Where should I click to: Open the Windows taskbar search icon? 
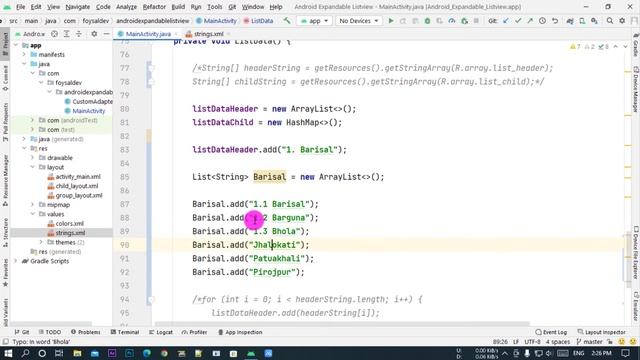click(25, 353)
